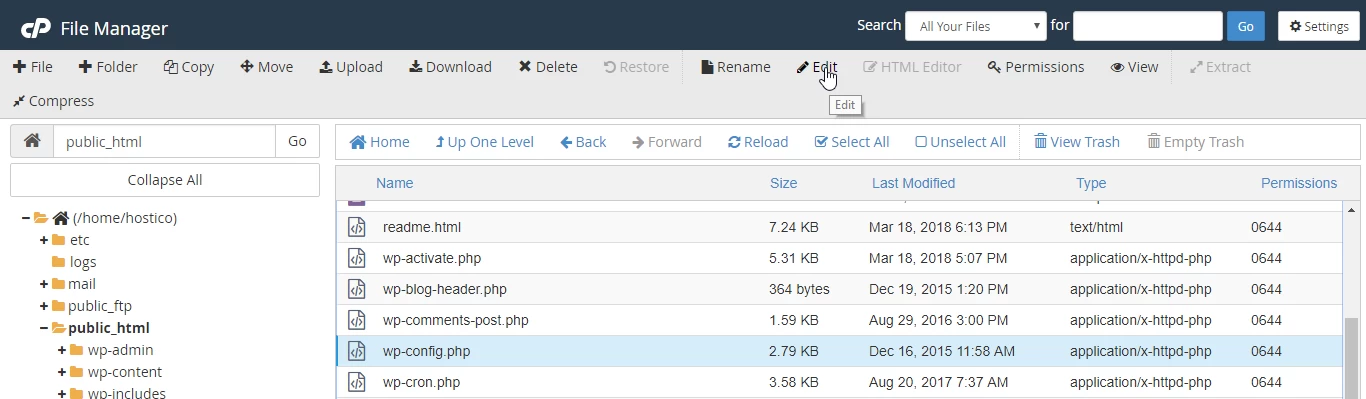Viewport: 1366px width, 399px height.
Task: View the selected file
Action: click(x=1134, y=67)
